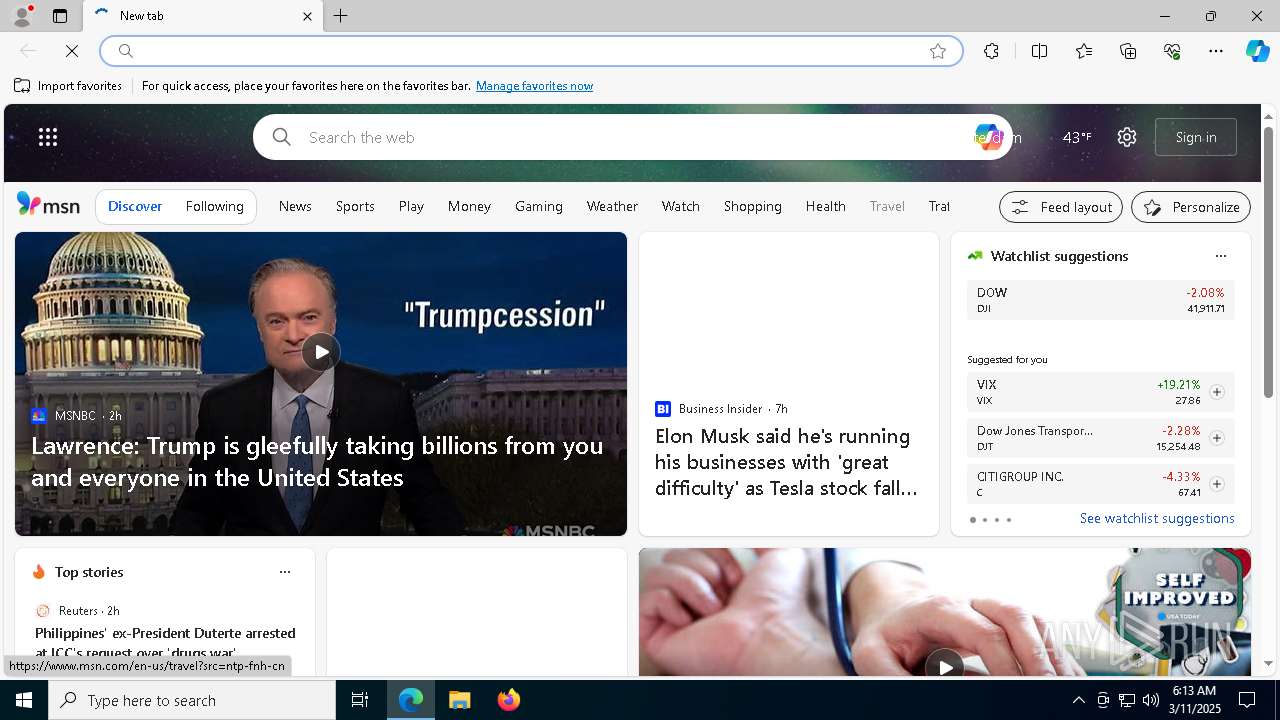This screenshot has height=720, width=1280.
Task: Open Lawrence Trump taking billions headline
Action: 317,461
